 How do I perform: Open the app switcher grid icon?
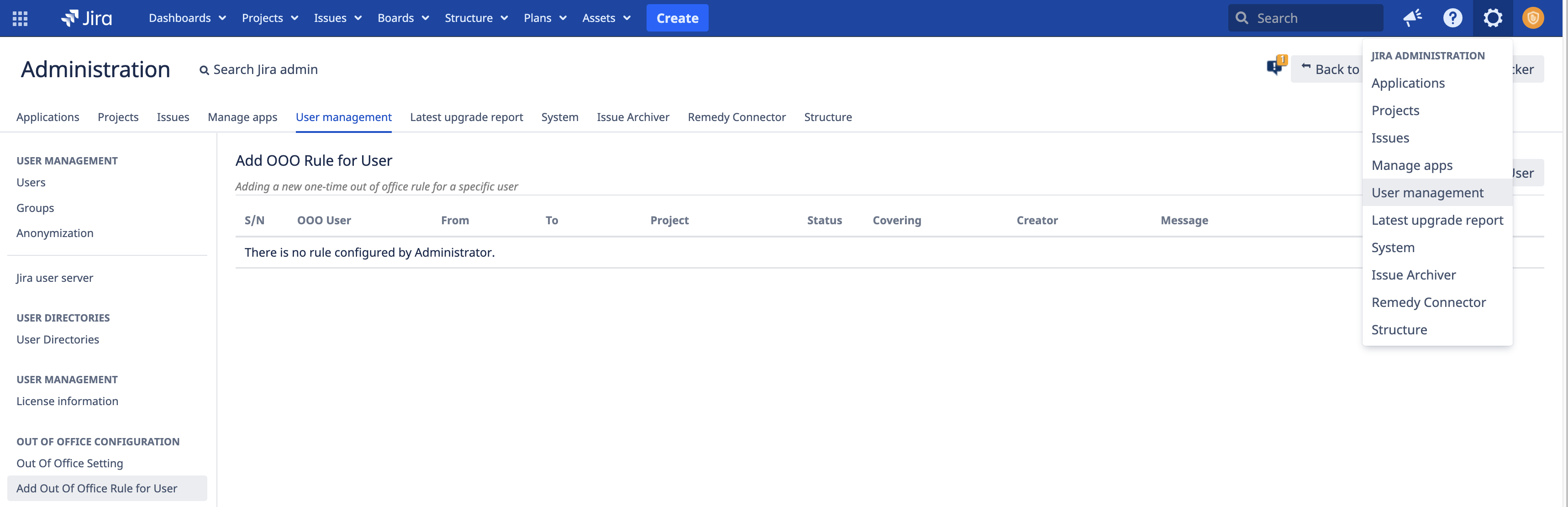[20, 18]
